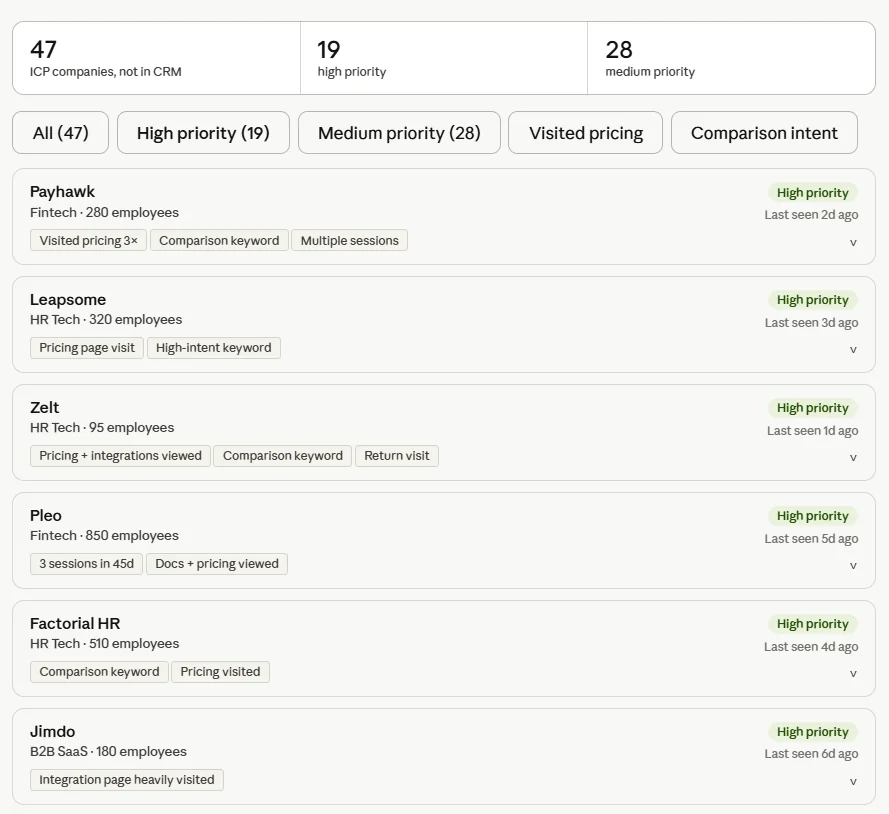Open the Zelt company name
This screenshot has width=889, height=814.
(44, 407)
